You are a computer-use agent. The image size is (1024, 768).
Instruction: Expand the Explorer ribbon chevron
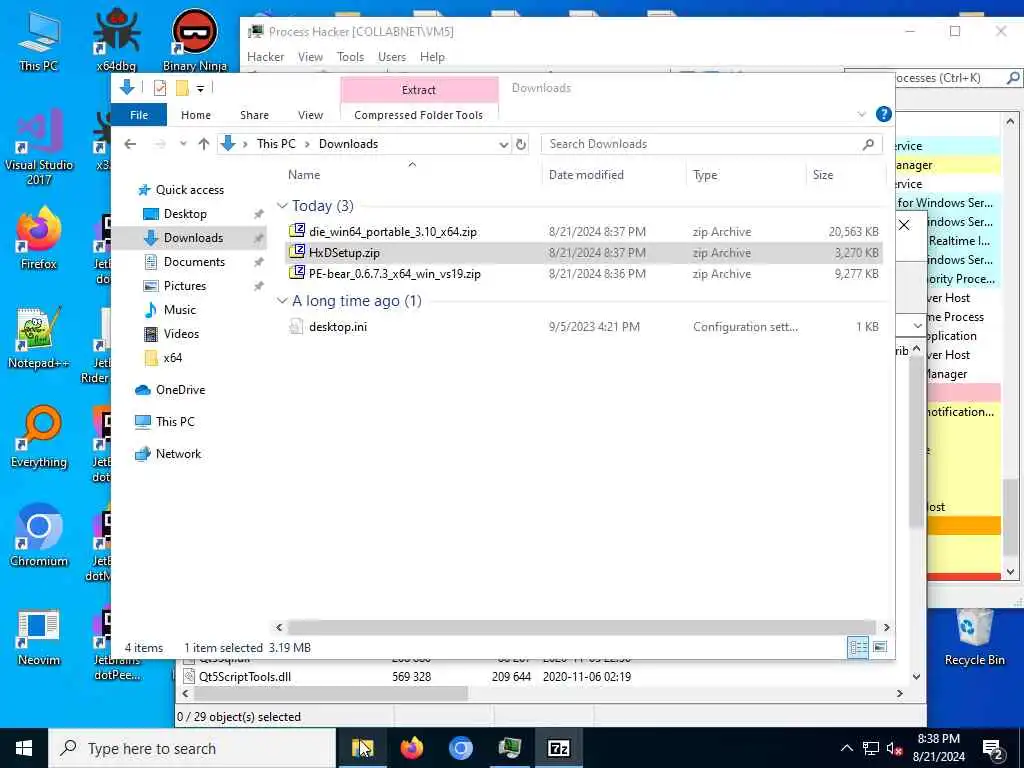pyautogui.click(x=861, y=114)
